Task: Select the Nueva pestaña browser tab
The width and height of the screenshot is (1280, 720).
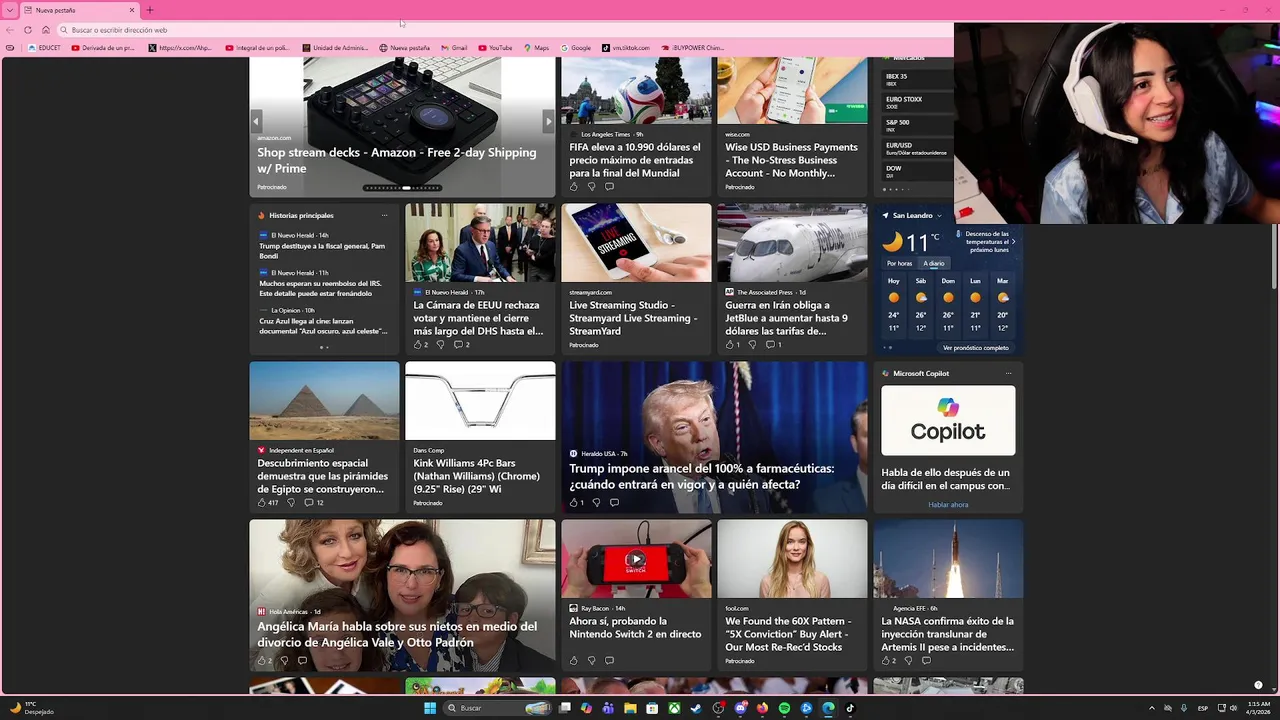Action: [79, 10]
